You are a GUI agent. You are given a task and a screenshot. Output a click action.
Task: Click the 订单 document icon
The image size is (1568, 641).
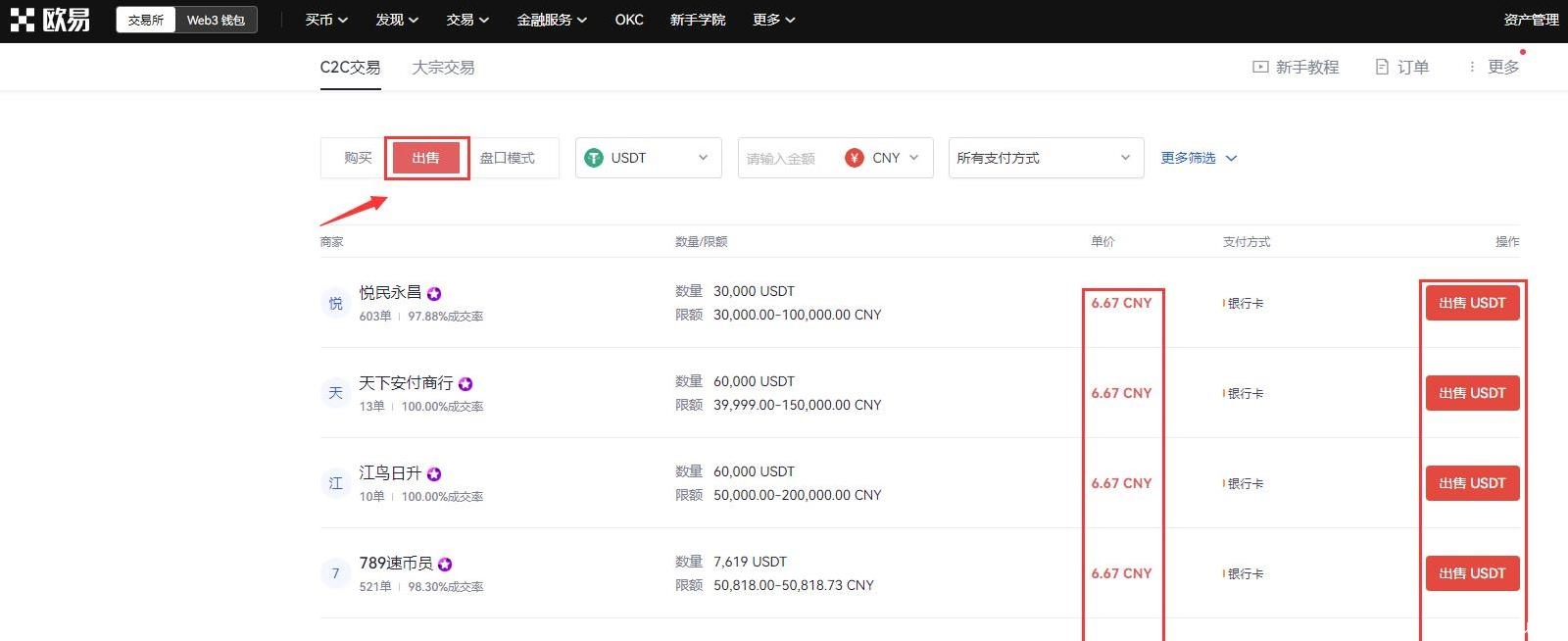[1382, 67]
